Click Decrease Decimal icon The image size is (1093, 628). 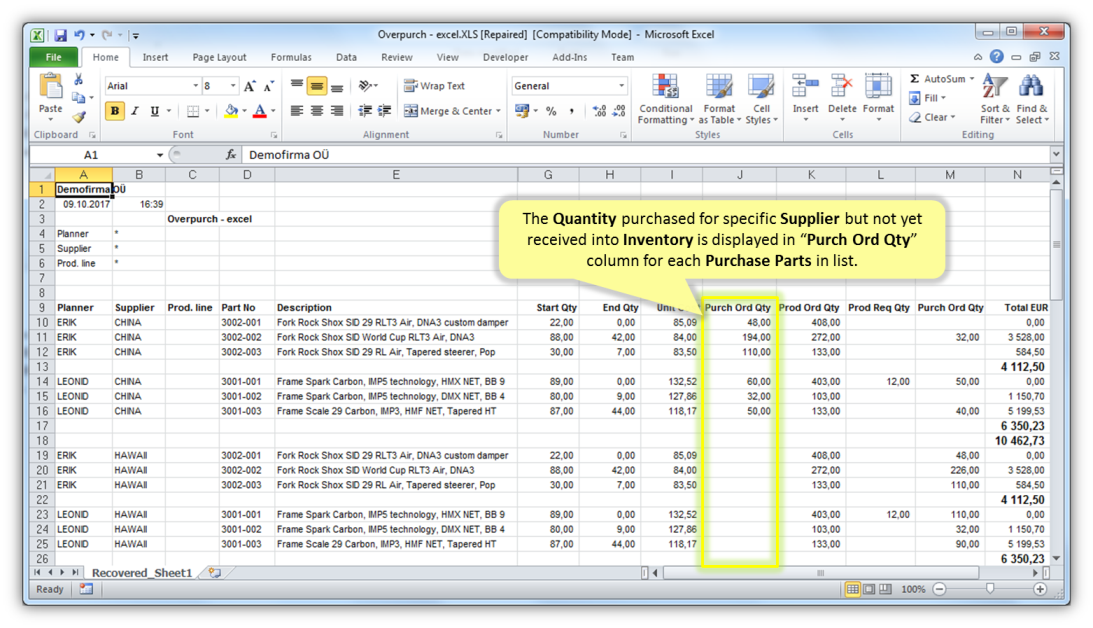[x=619, y=111]
